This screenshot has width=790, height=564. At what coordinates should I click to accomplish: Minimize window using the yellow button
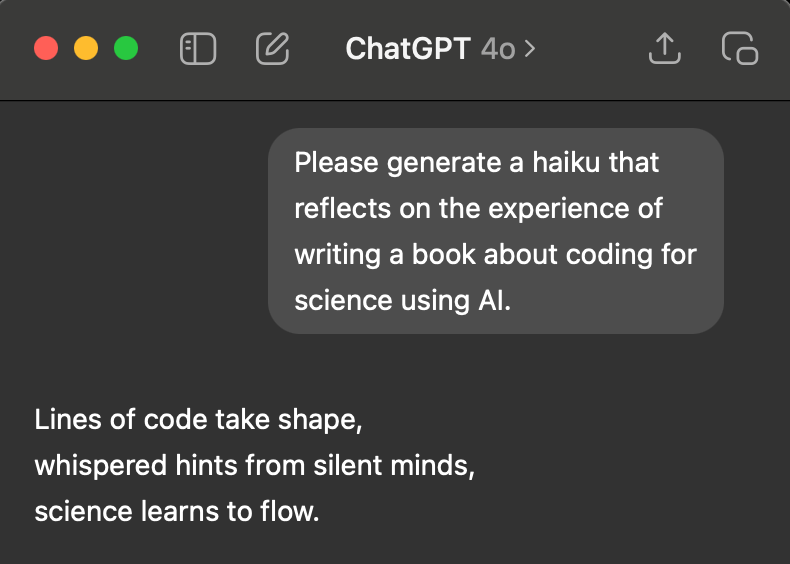click(x=86, y=48)
